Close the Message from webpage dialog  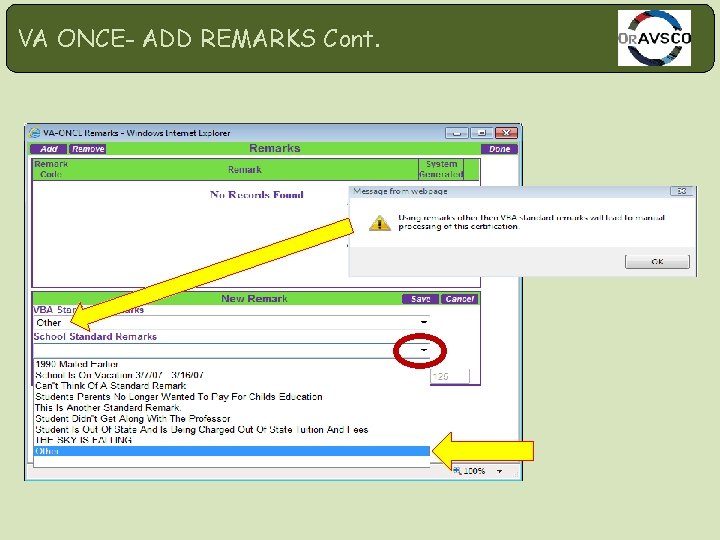[681, 191]
